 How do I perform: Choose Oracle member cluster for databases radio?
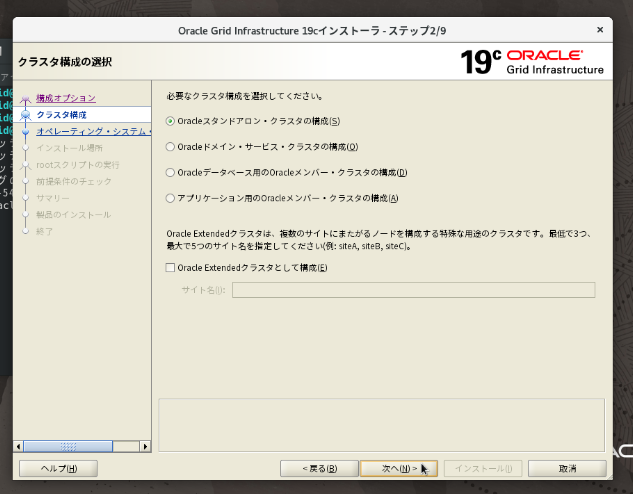coord(170,173)
